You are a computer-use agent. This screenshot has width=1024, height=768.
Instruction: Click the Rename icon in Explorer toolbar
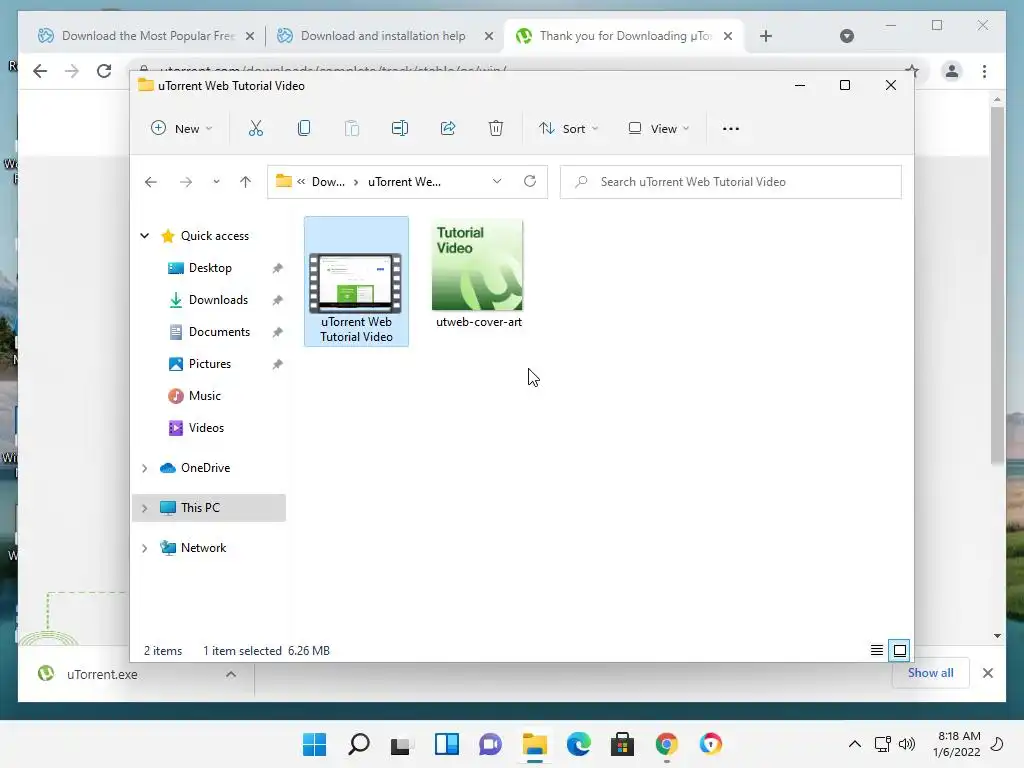[400, 129]
